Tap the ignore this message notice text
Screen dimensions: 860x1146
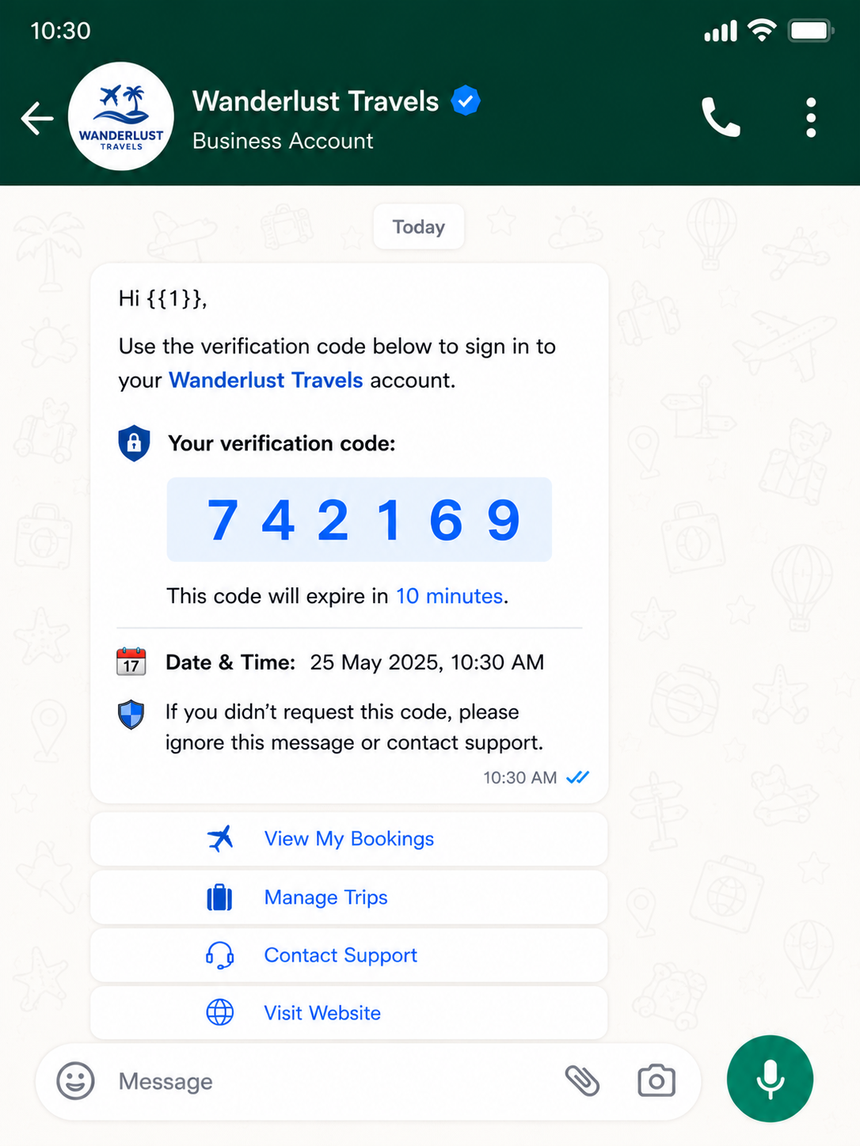[354, 727]
